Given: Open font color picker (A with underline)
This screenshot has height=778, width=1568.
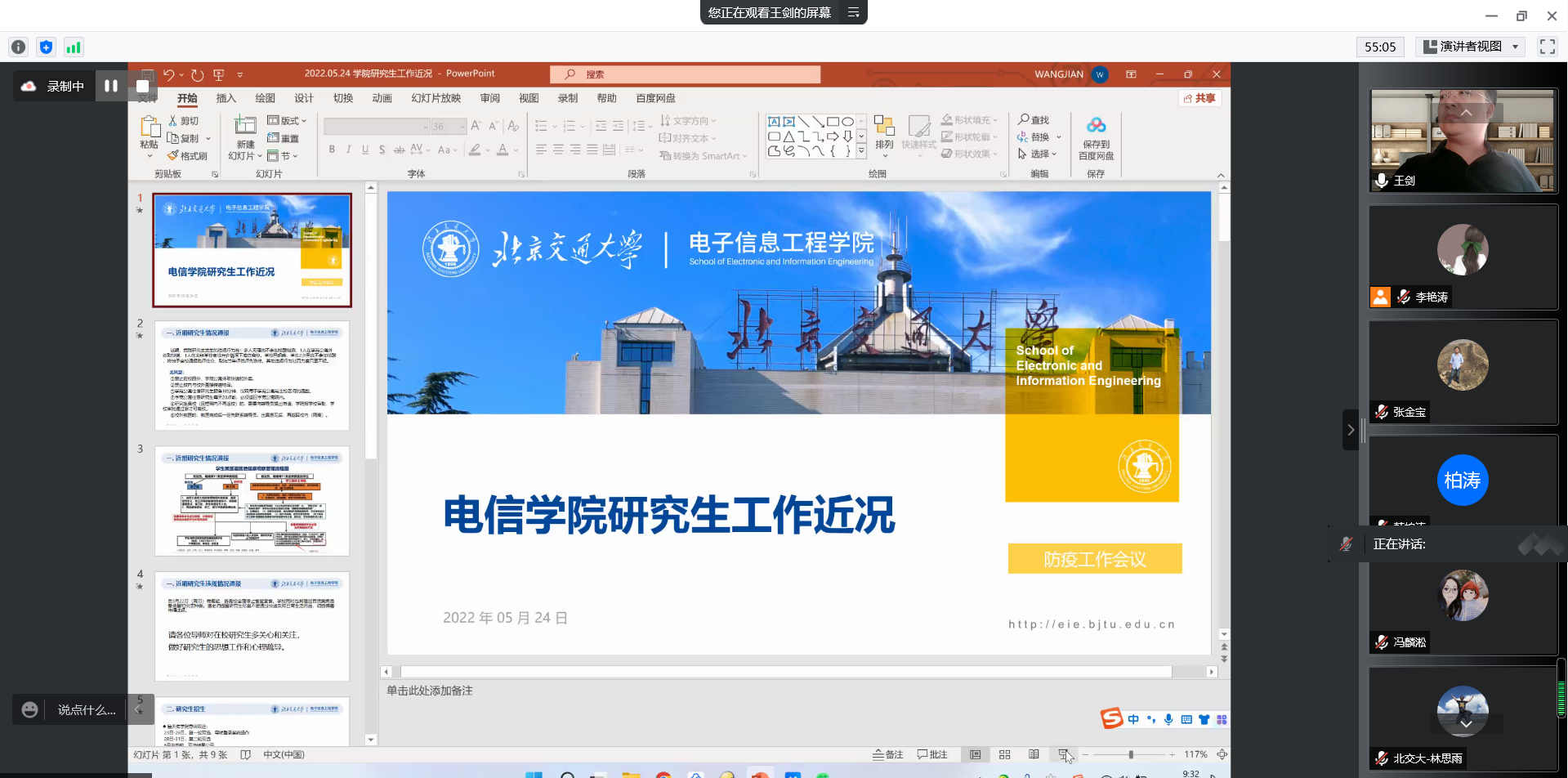Looking at the screenshot, I should [x=503, y=150].
